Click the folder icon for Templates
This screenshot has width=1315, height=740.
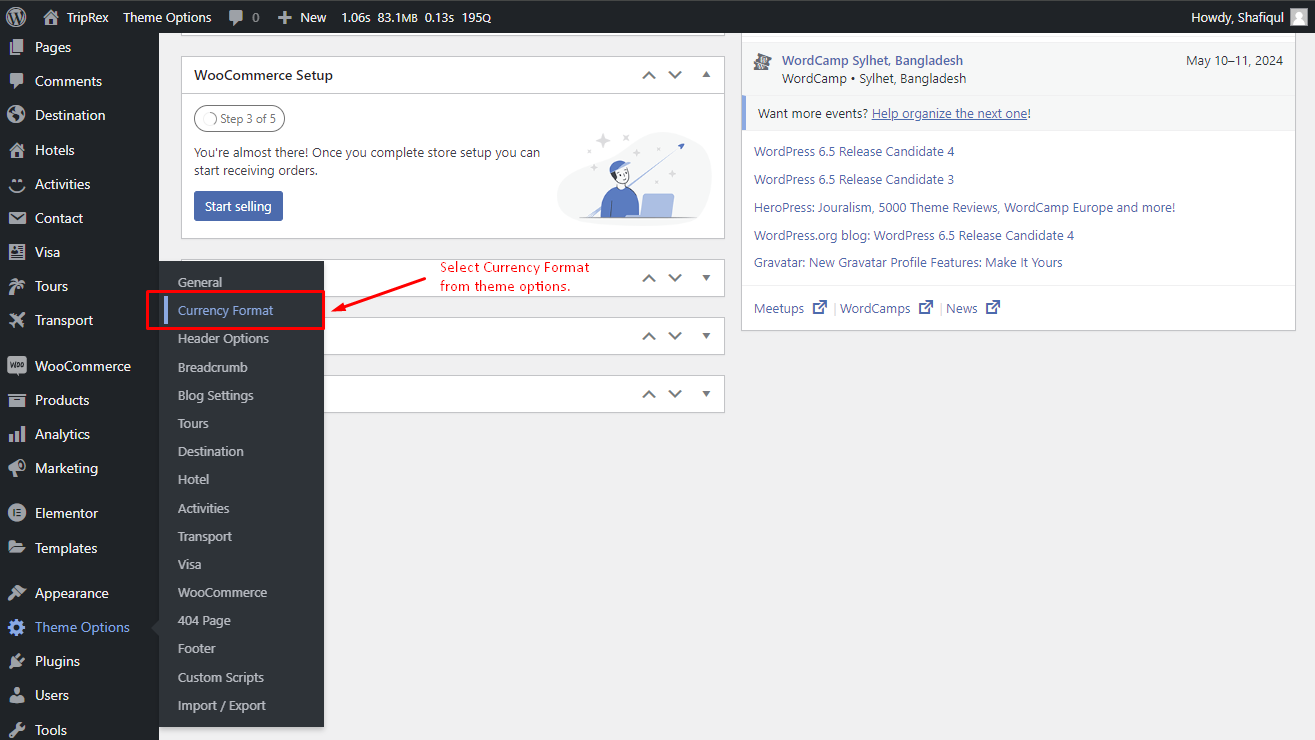click(x=16, y=548)
